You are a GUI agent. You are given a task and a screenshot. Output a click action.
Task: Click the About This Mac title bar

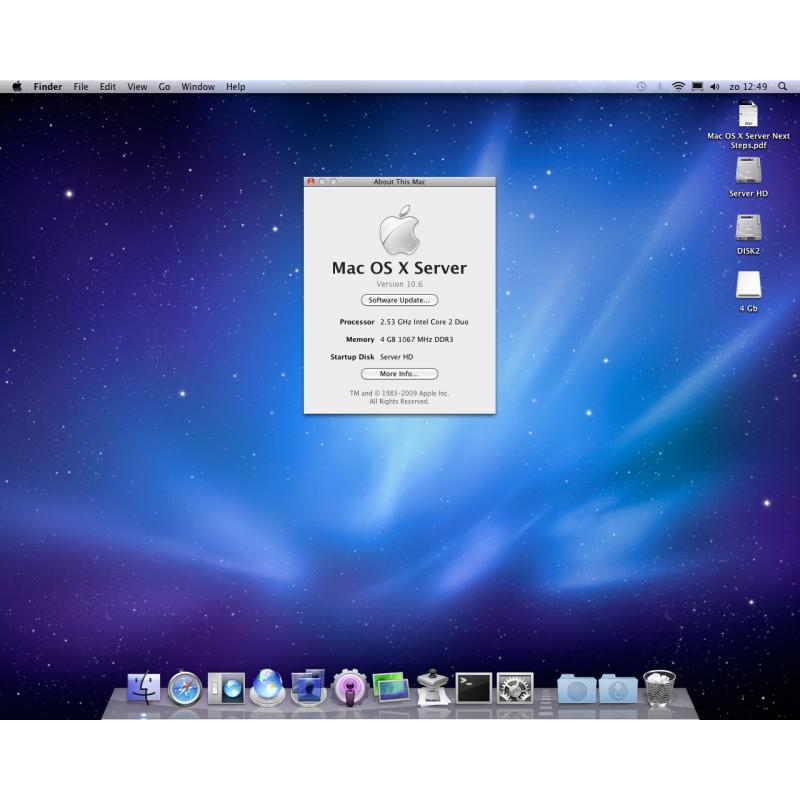tap(399, 182)
